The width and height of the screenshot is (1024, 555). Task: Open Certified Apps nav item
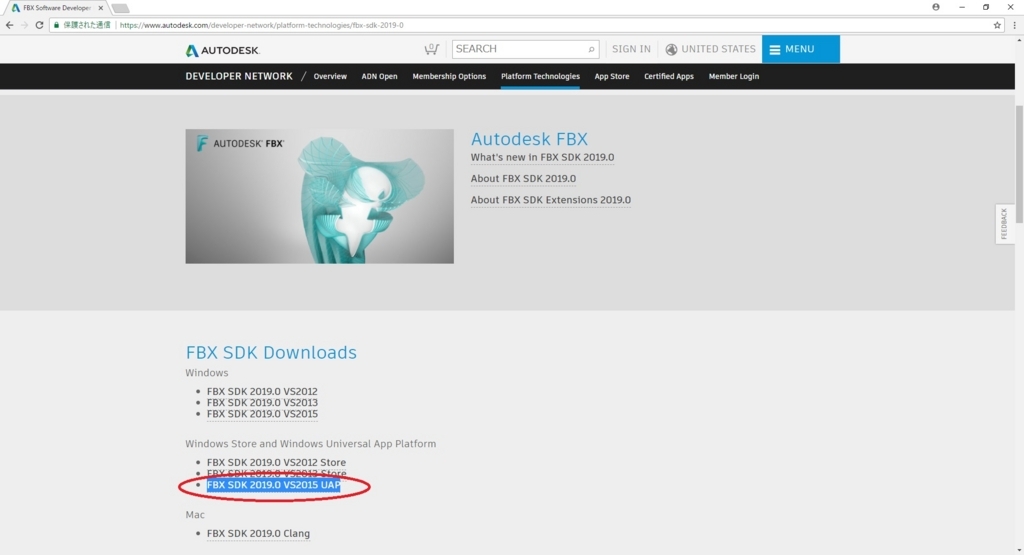coord(669,76)
